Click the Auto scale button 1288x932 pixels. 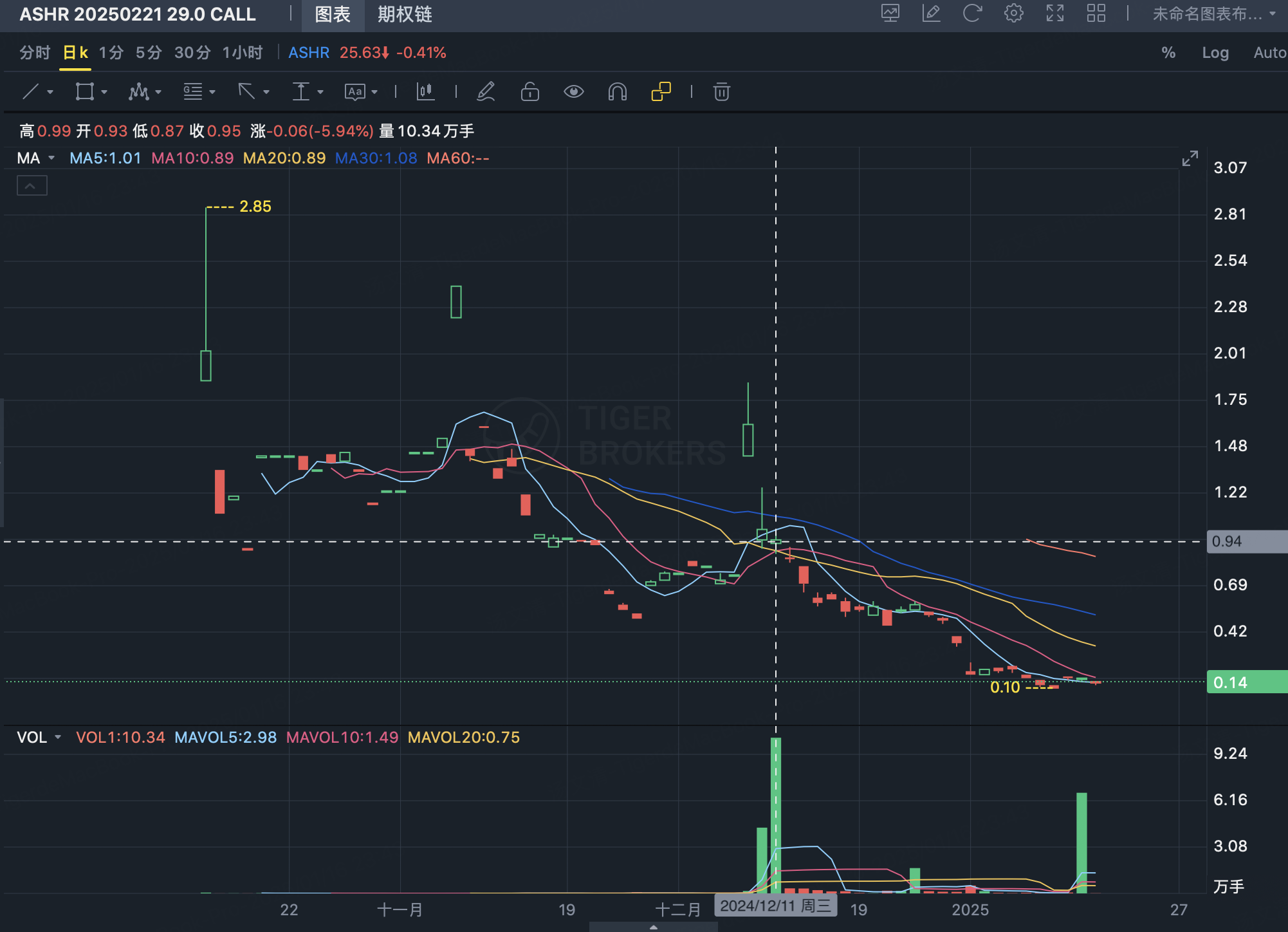[1269, 53]
